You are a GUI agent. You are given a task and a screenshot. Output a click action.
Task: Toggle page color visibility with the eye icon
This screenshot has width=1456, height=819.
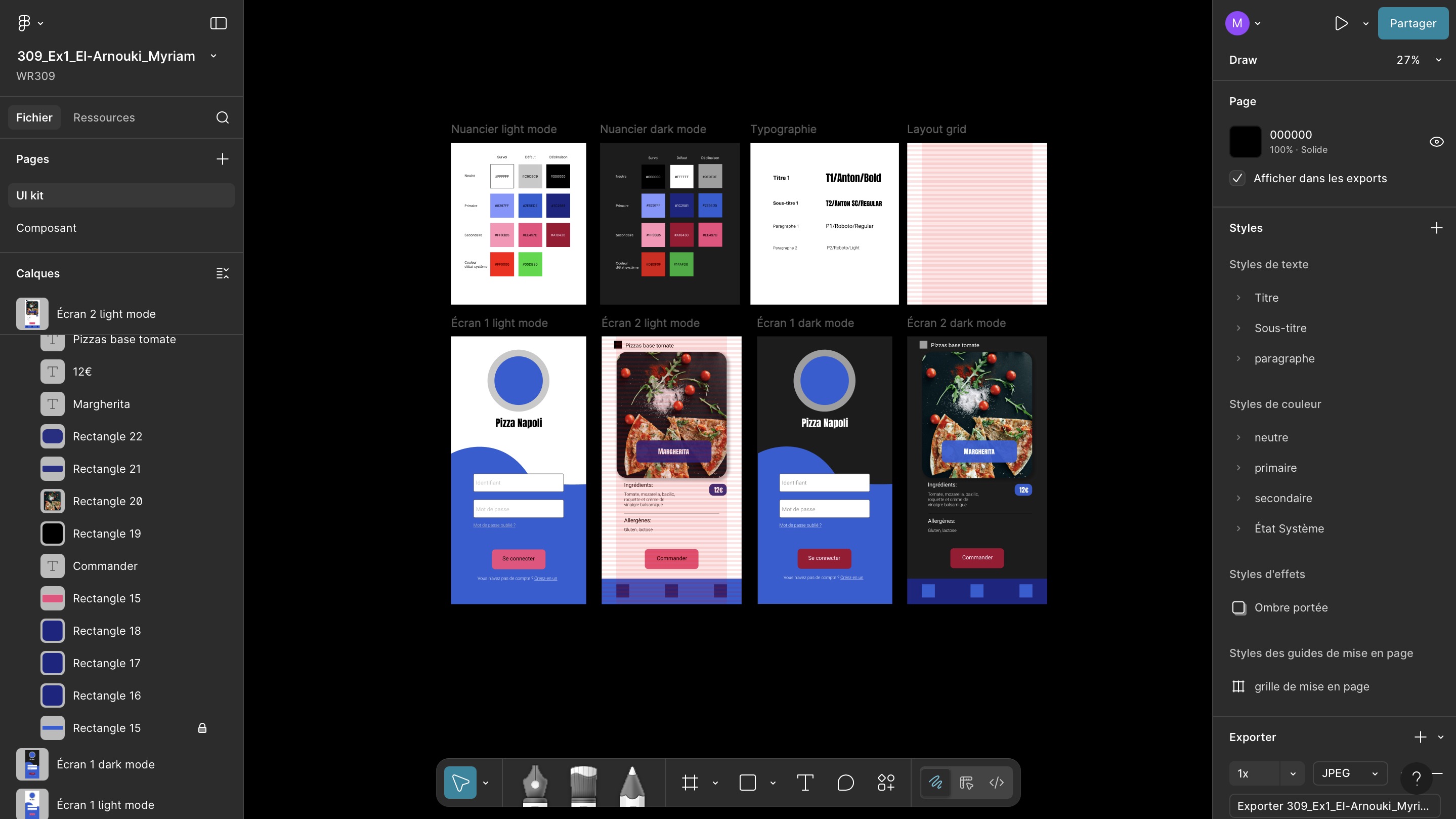tap(1436, 141)
